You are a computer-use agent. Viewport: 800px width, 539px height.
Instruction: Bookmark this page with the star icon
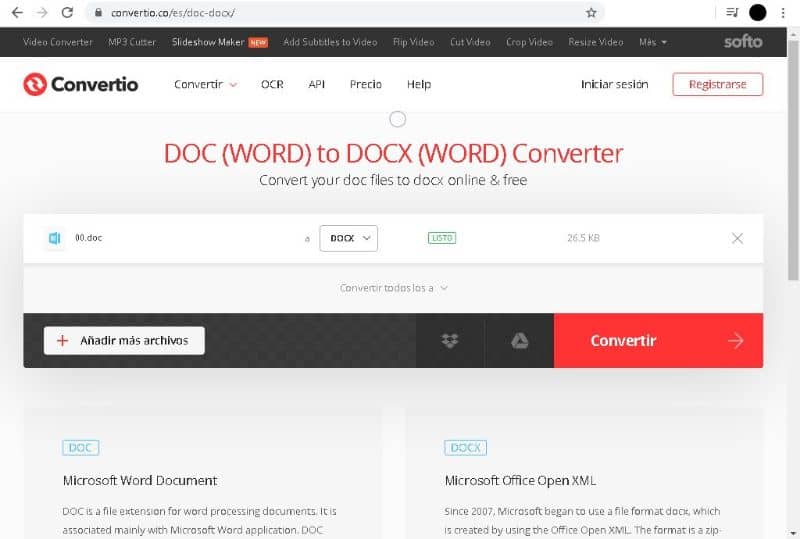pyautogui.click(x=591, y=13)
